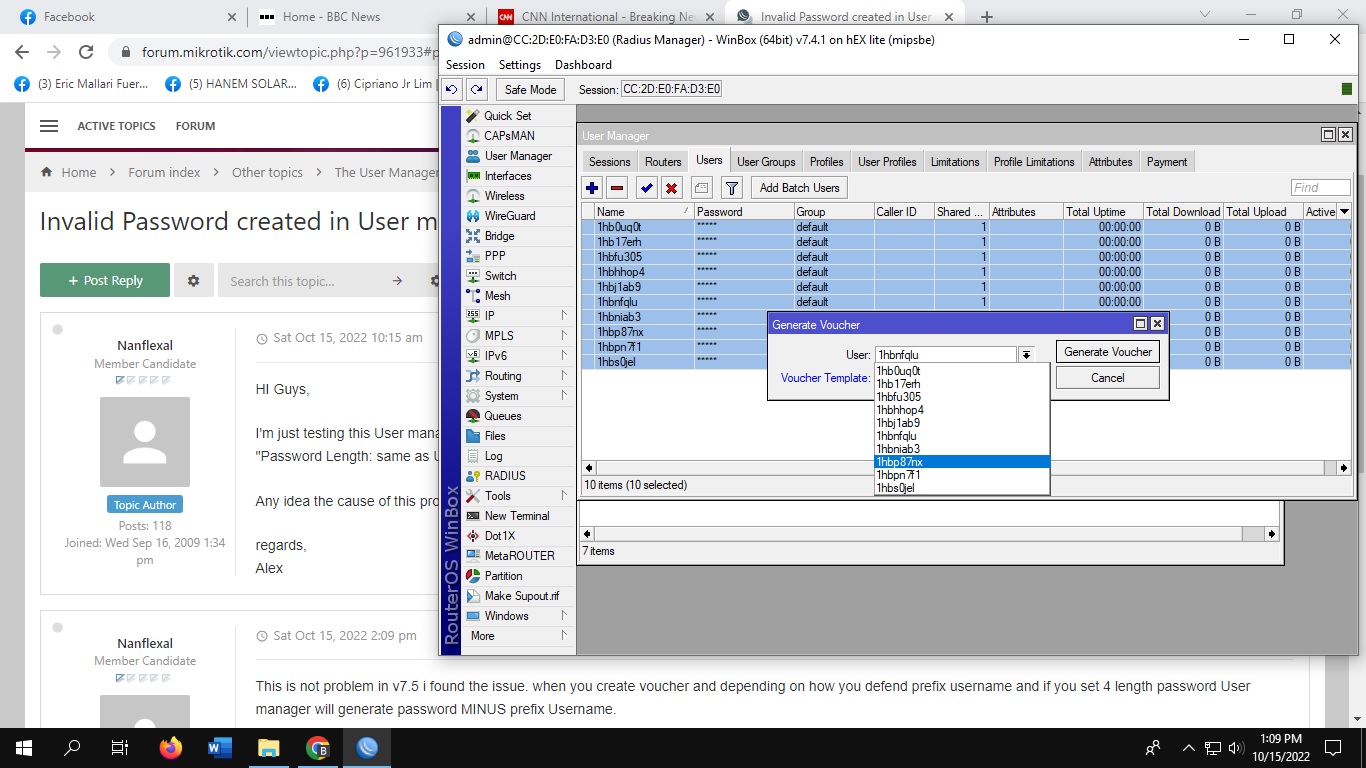
Task: Click the red minus remove user icon
Action: coord(617,187)
